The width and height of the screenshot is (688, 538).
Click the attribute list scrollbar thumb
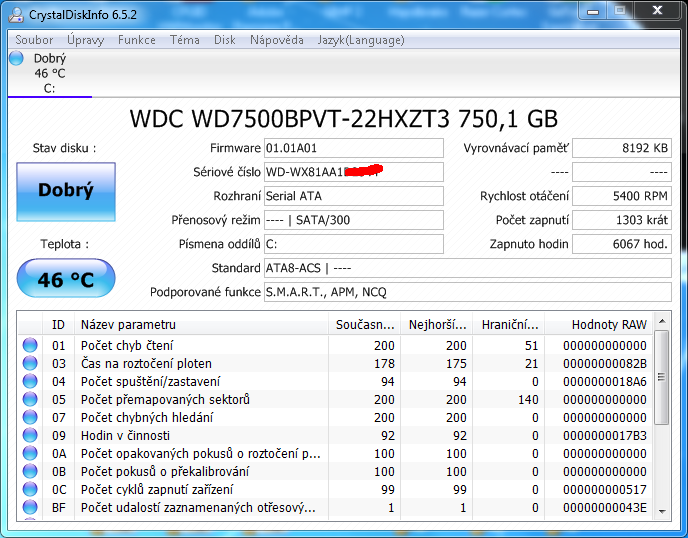pos(662,377)
